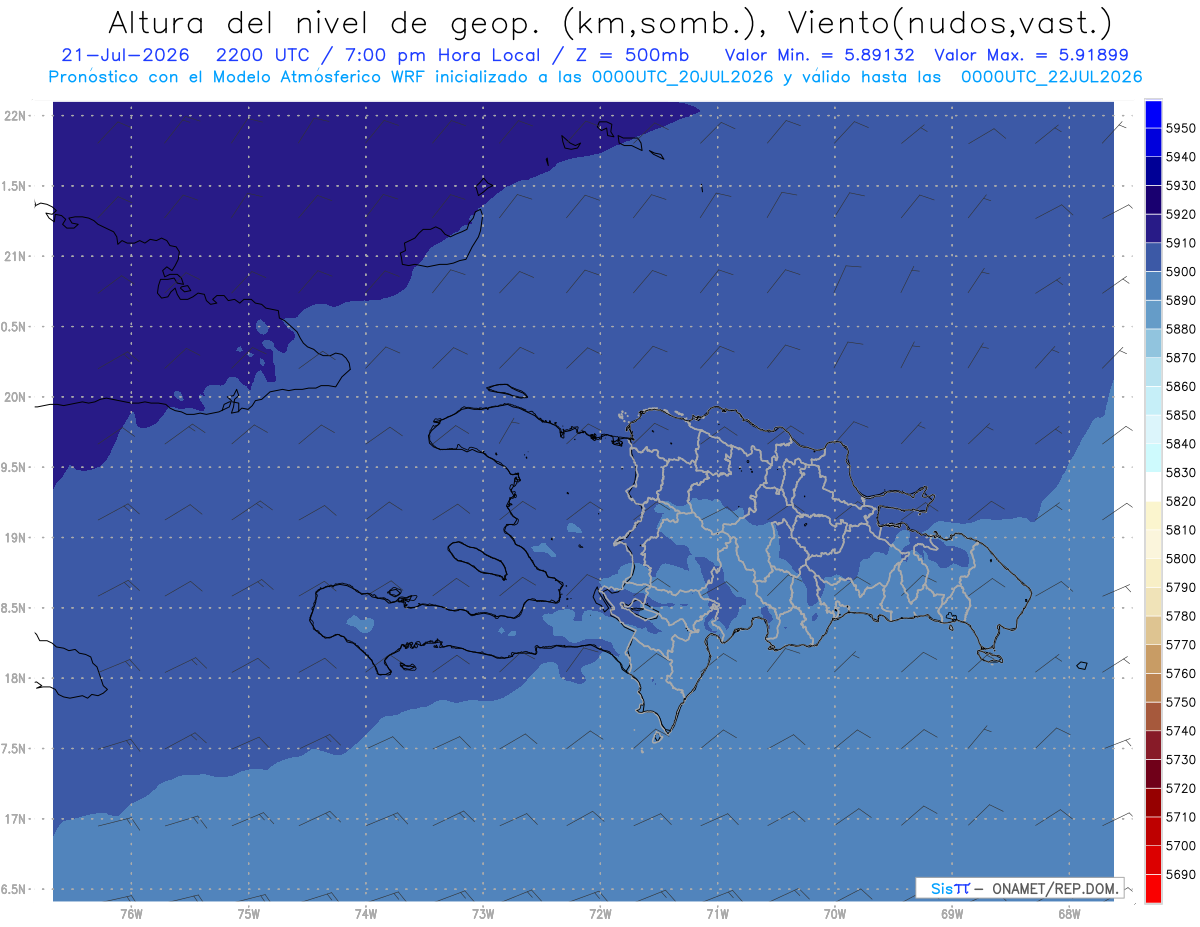The width and height of the screenshot is (1200, 927).
Task: Click the 19N latitude label
Action: pos(14,537)
